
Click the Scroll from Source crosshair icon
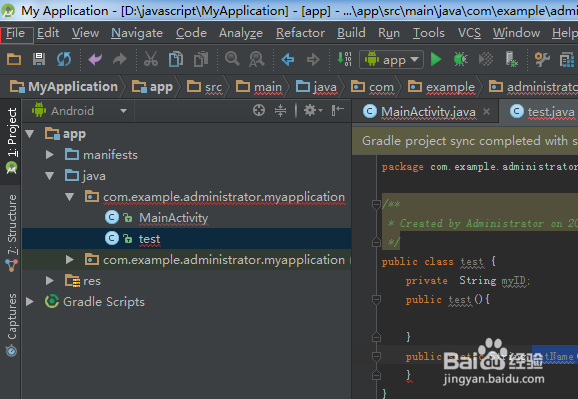coord(259,110)
